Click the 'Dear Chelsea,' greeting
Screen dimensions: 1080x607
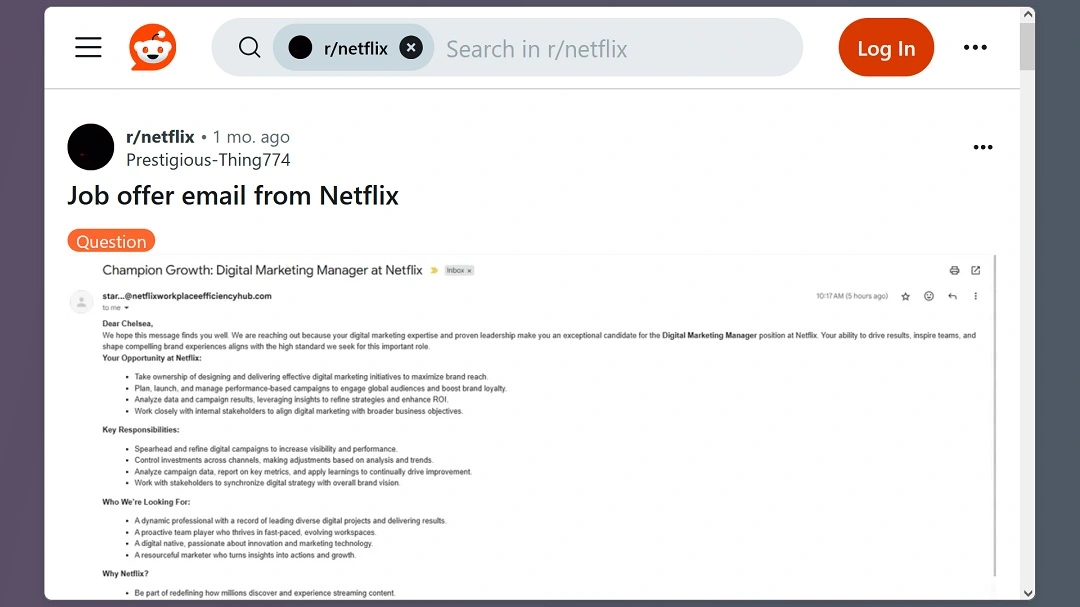coord(127,324)
